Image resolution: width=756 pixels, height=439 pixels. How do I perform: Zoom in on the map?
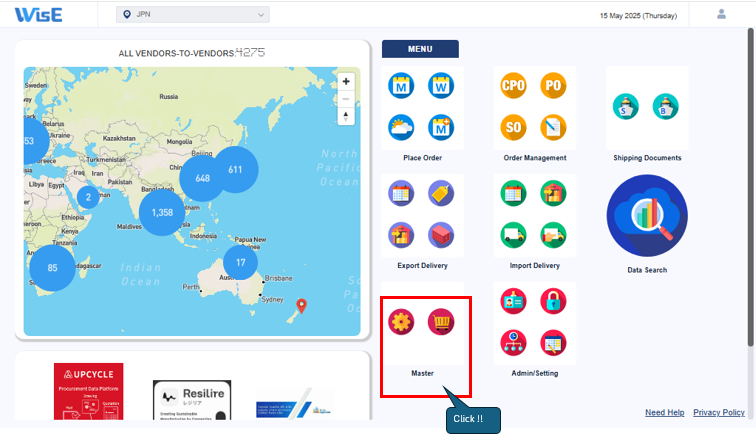[346, 81]
